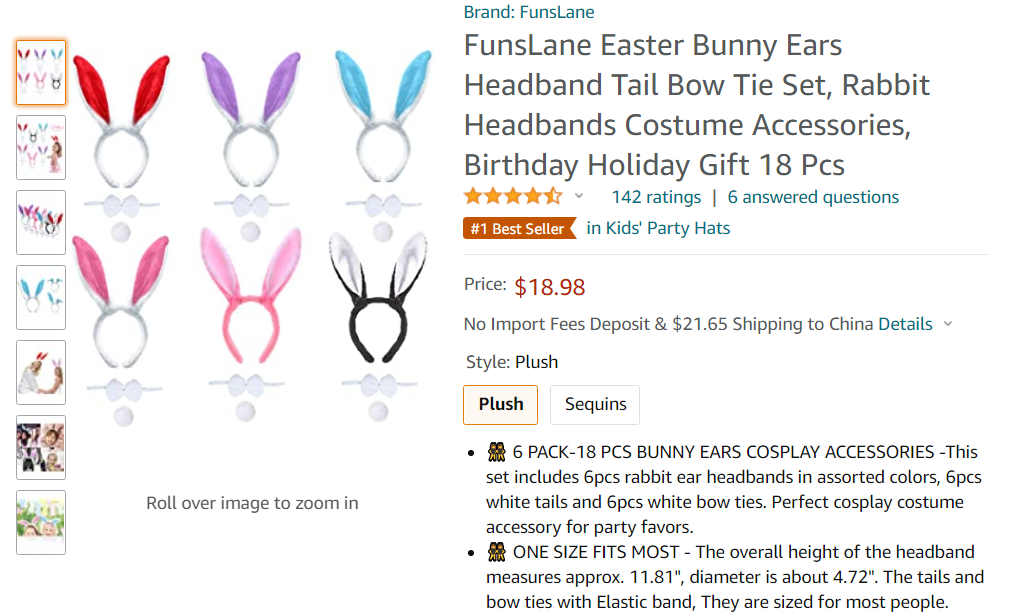View the last thumbnail with green background
The height and width of the screenshot is (612, 1011).
pyautogui.click(x=41, y=522)
